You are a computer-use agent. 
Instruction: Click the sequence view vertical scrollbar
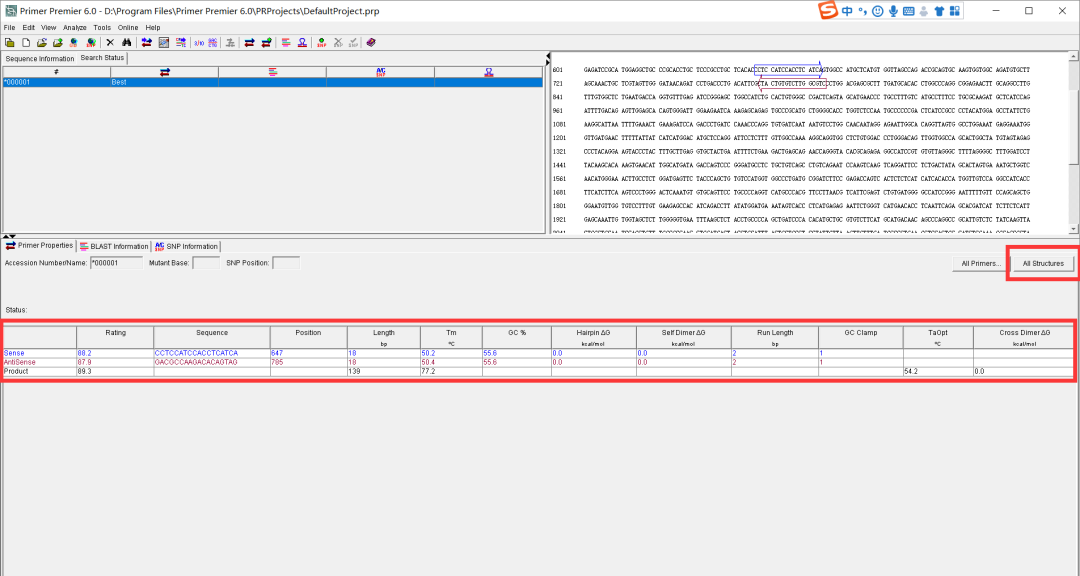point(1074,143)
